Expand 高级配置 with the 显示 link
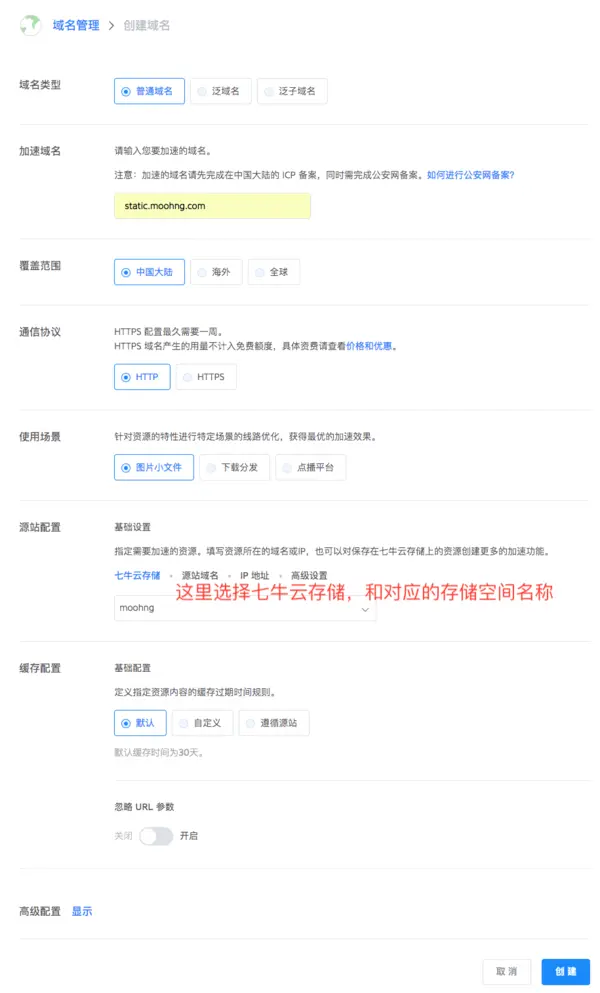600x993 pixels. click(x=82, y=911)
